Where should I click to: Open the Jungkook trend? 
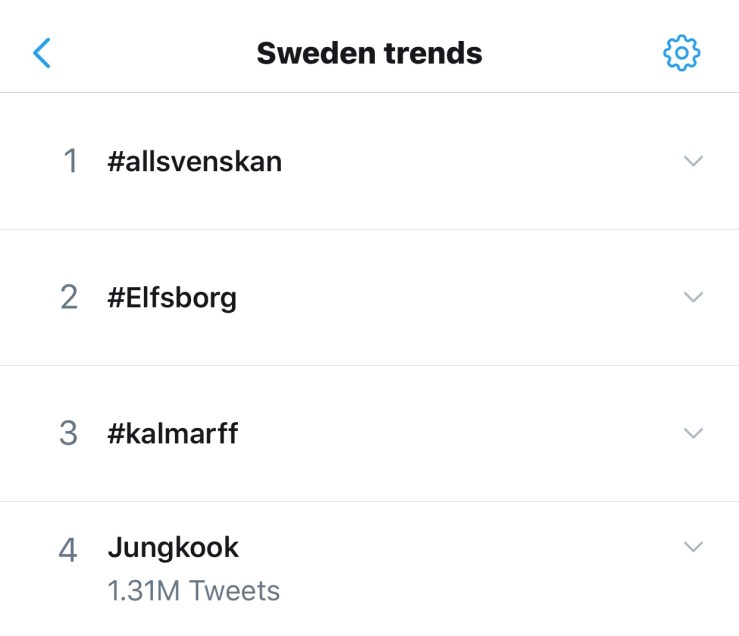pyautogui.click(x=173, y=547)
